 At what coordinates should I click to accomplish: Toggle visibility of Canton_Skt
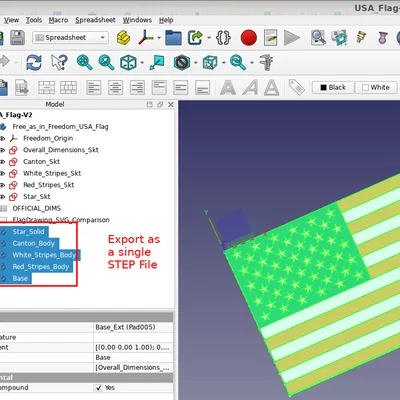pos(2,162)
